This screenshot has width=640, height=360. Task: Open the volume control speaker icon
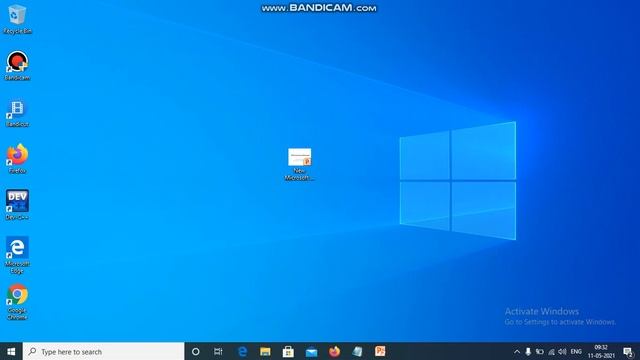click(562, 351)
